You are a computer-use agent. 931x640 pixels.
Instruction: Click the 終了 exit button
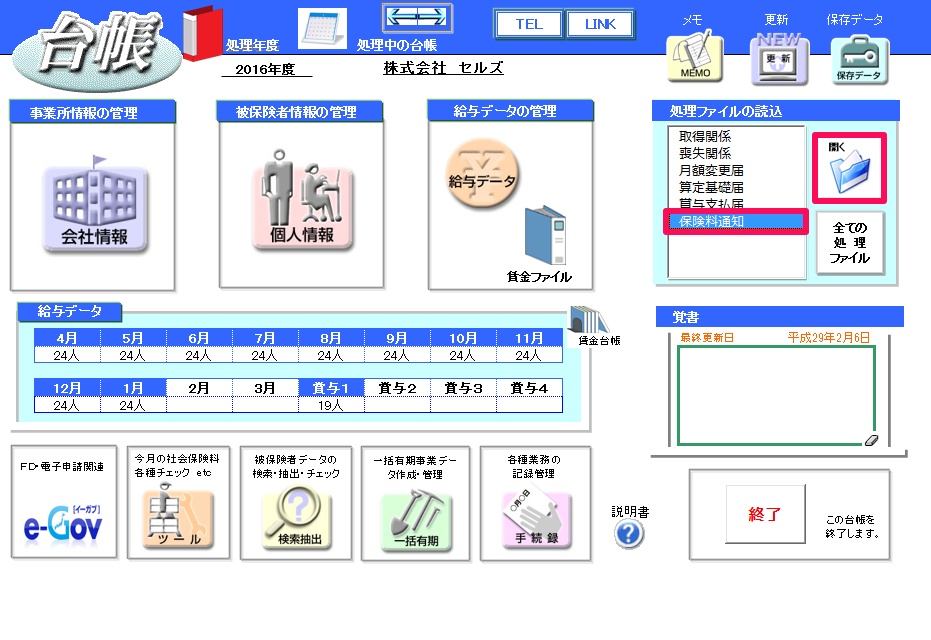765,515
